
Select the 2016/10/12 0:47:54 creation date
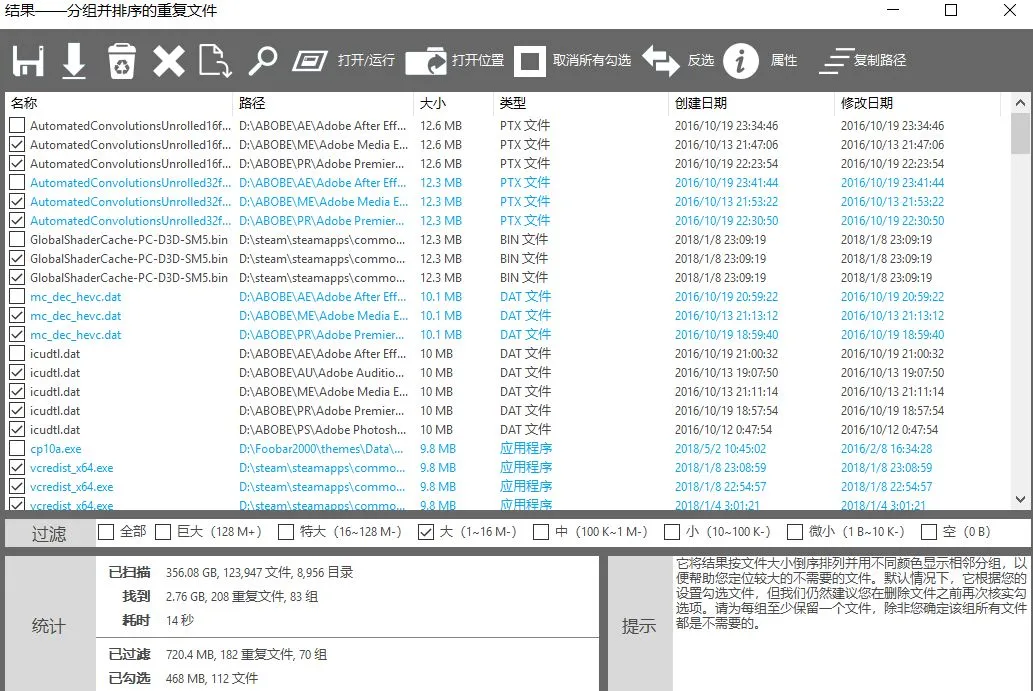723,429
